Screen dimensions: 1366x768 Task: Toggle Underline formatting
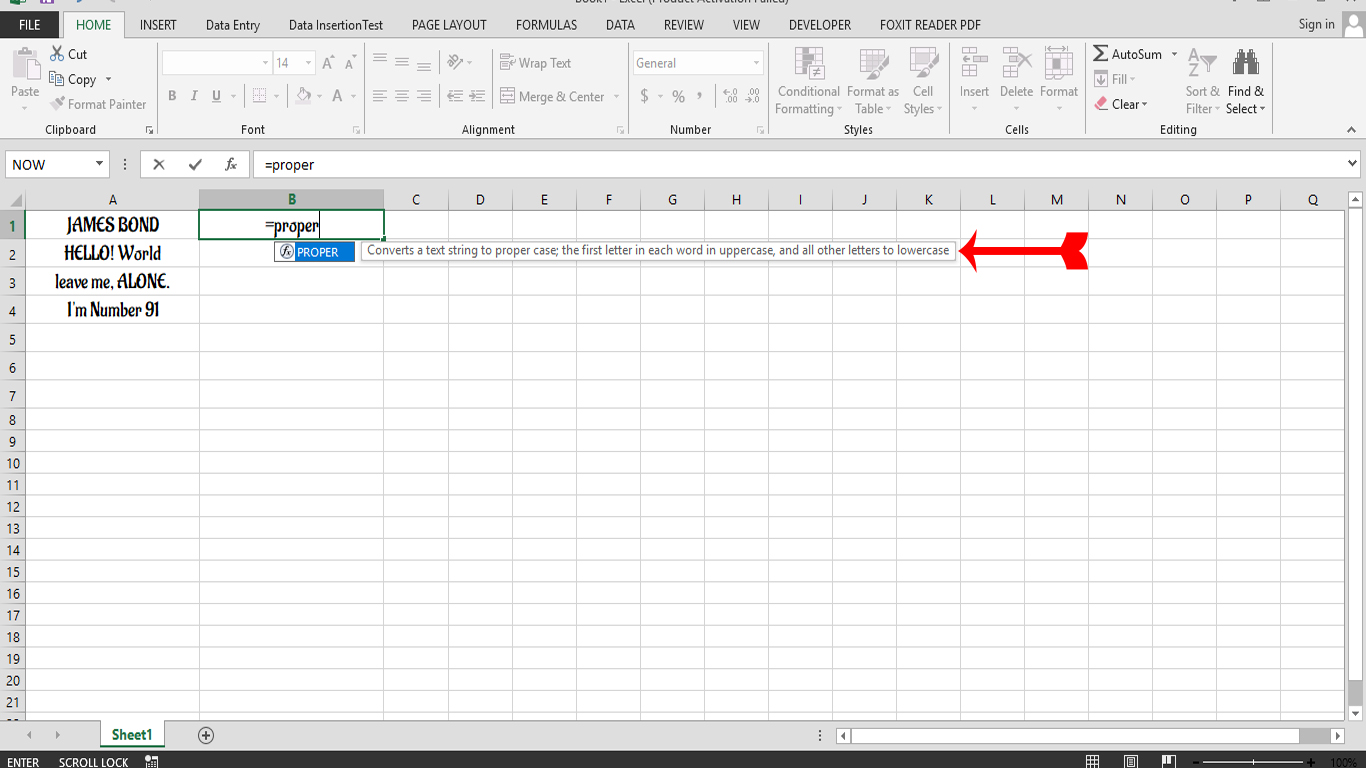[217, 96]
